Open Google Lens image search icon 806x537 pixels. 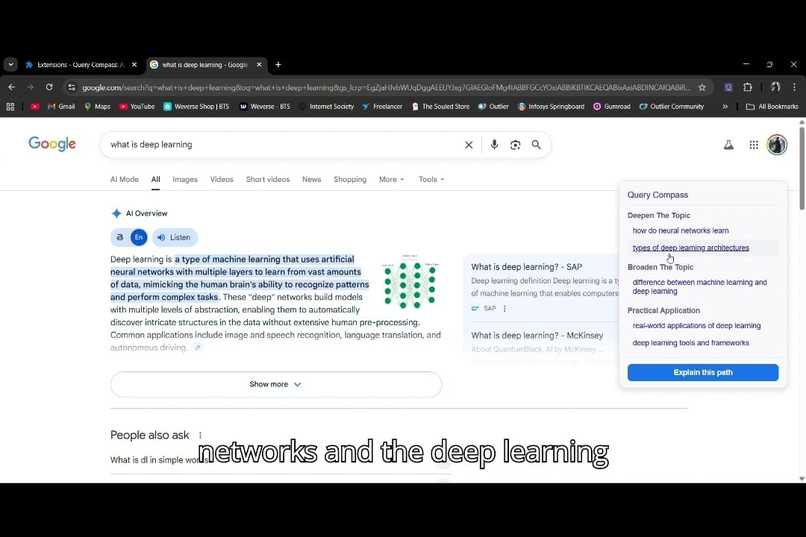[515, 145]
